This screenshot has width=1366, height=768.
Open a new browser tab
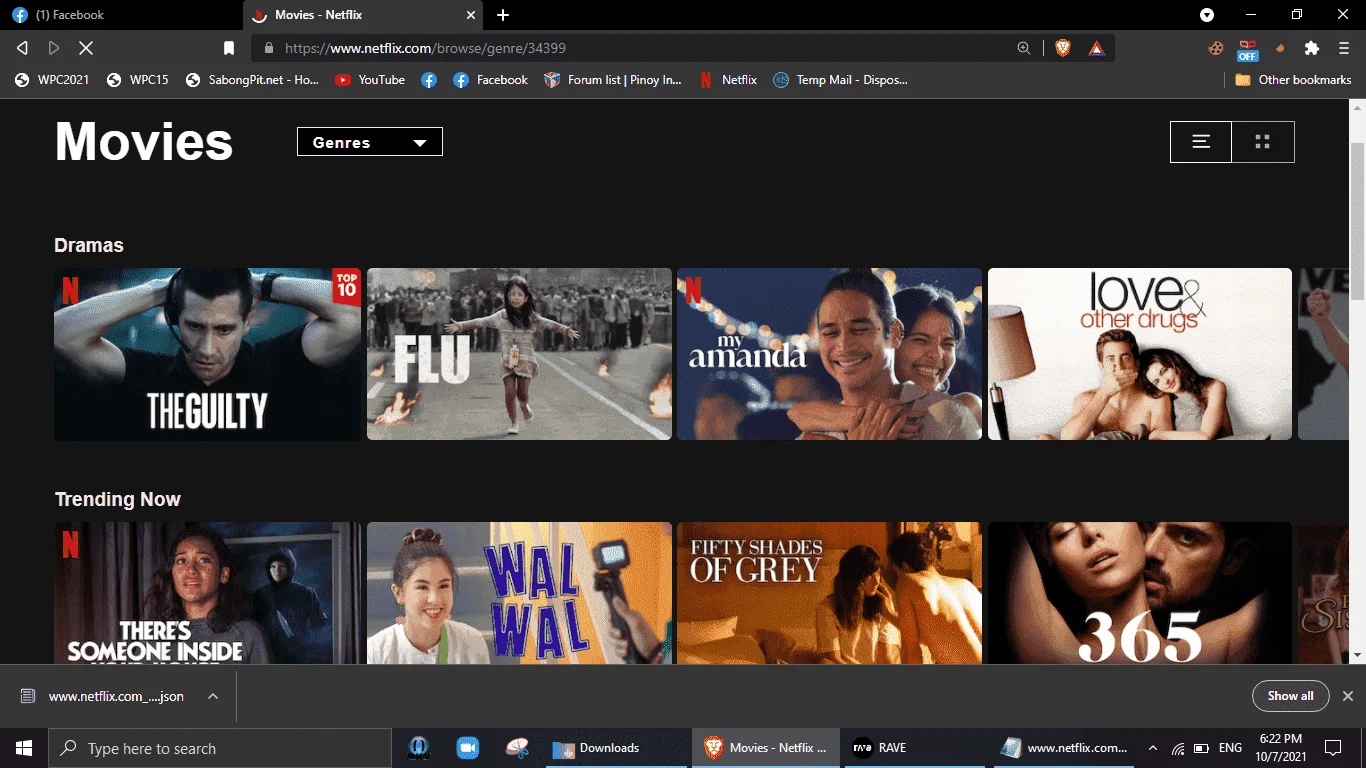click(x=503, y=15)
